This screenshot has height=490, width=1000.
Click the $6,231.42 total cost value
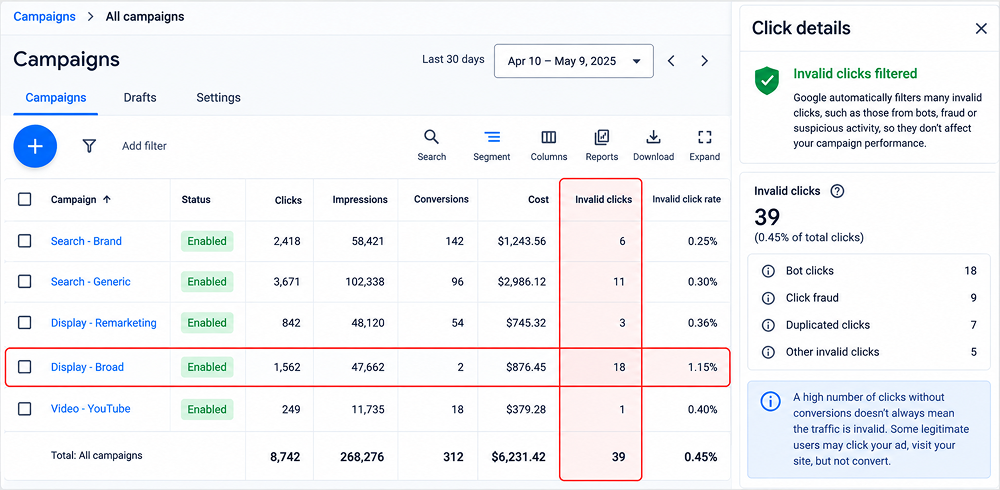tap(518, 457)
